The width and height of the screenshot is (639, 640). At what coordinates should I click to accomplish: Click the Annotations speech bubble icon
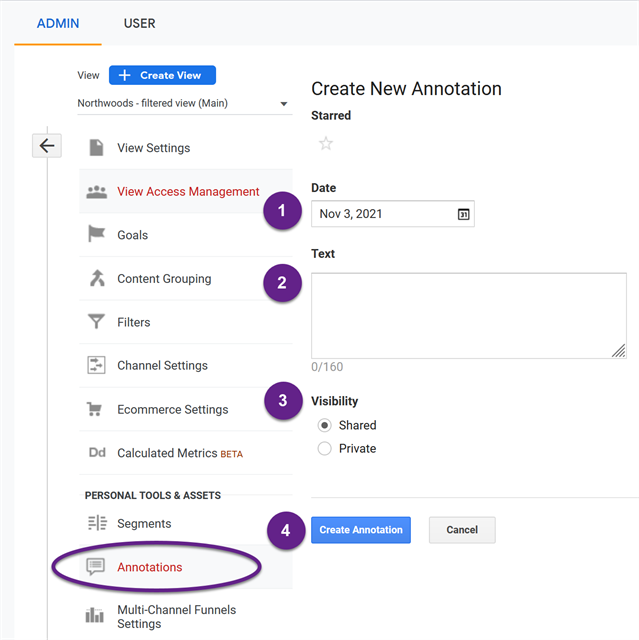click(x=95, y=567)
